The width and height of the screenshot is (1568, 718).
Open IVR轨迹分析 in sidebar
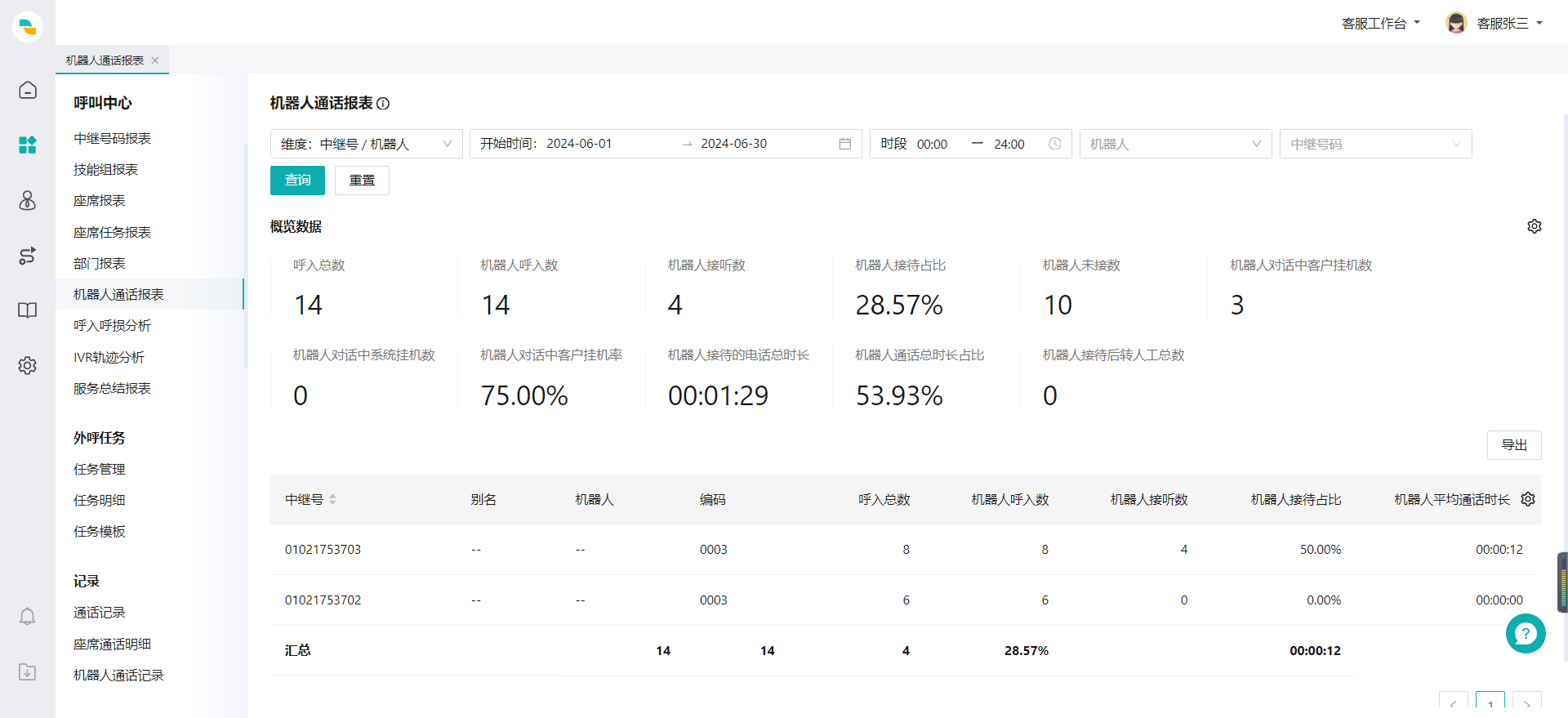point(109,358)
